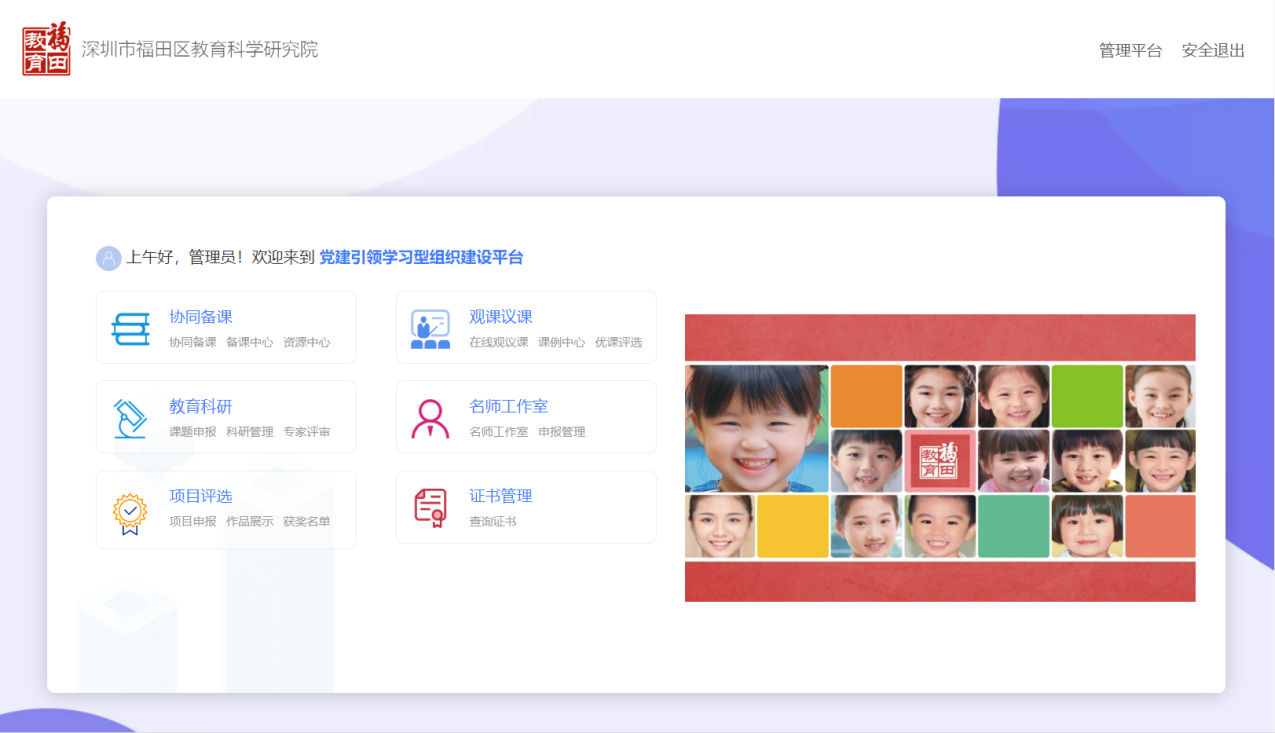Click the presentation board icon for 观课议课

tap(430, 328)
